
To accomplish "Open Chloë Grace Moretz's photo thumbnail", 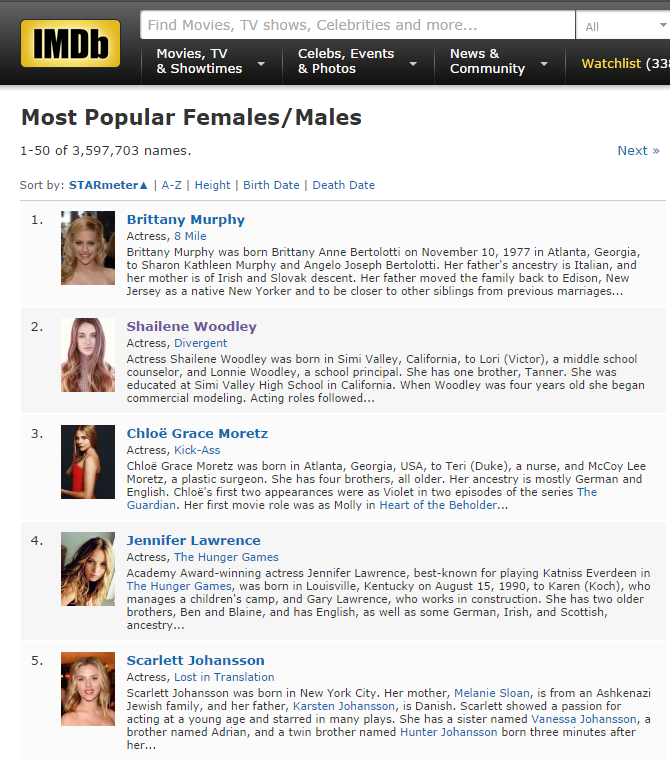I will click(88, 462).
